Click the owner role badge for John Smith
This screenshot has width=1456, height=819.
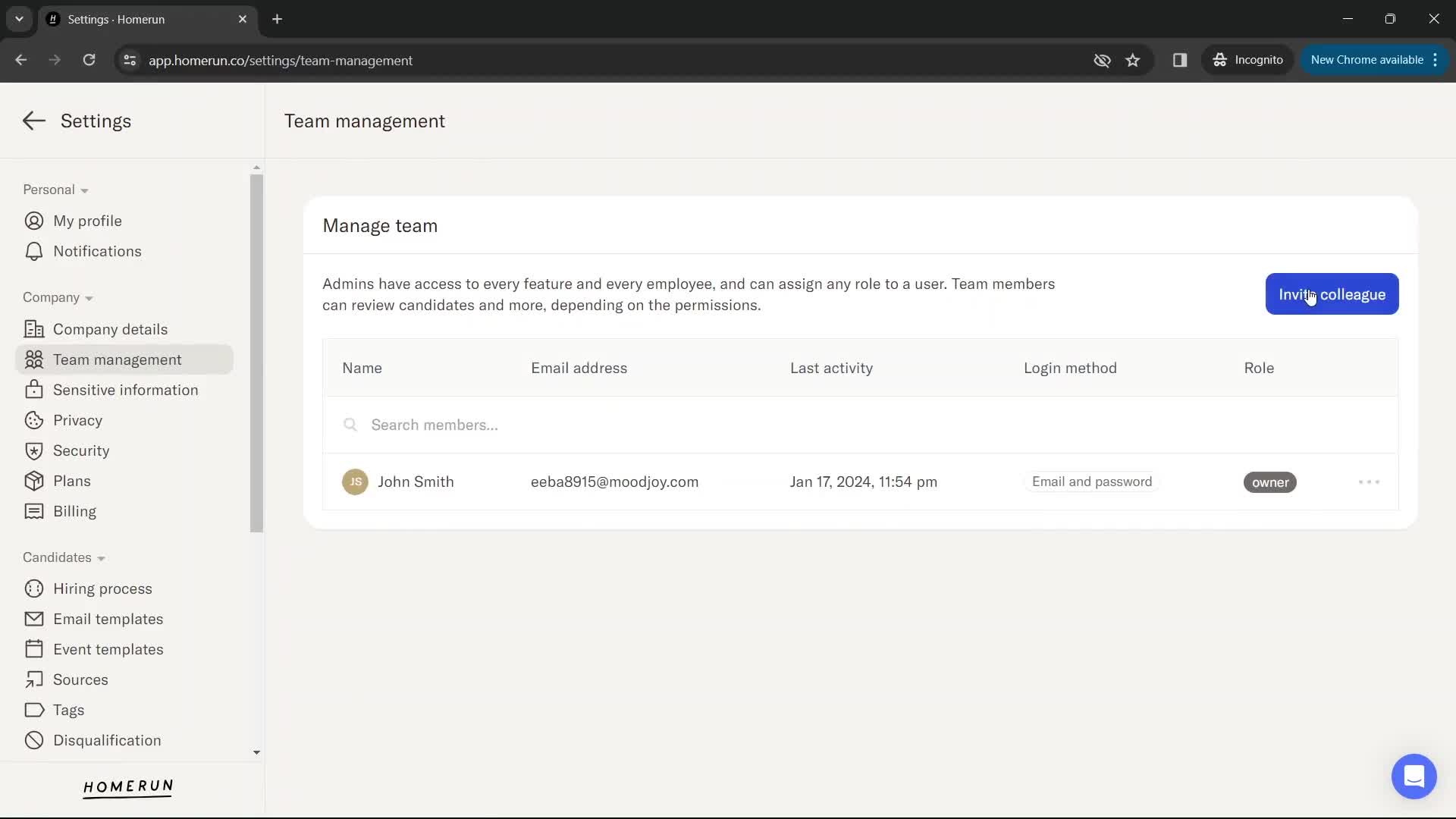tap(1271, 482)
